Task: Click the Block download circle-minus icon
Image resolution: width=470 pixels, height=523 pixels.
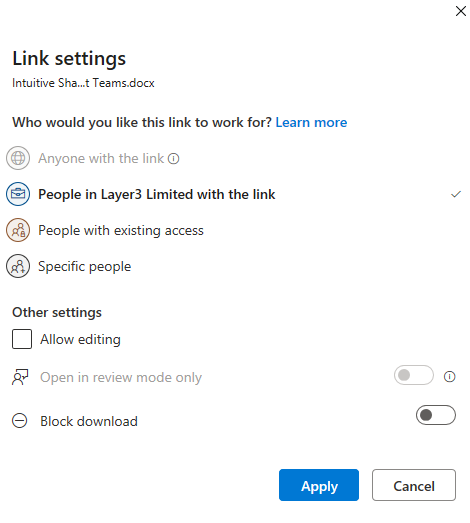Action: [20, 421]
